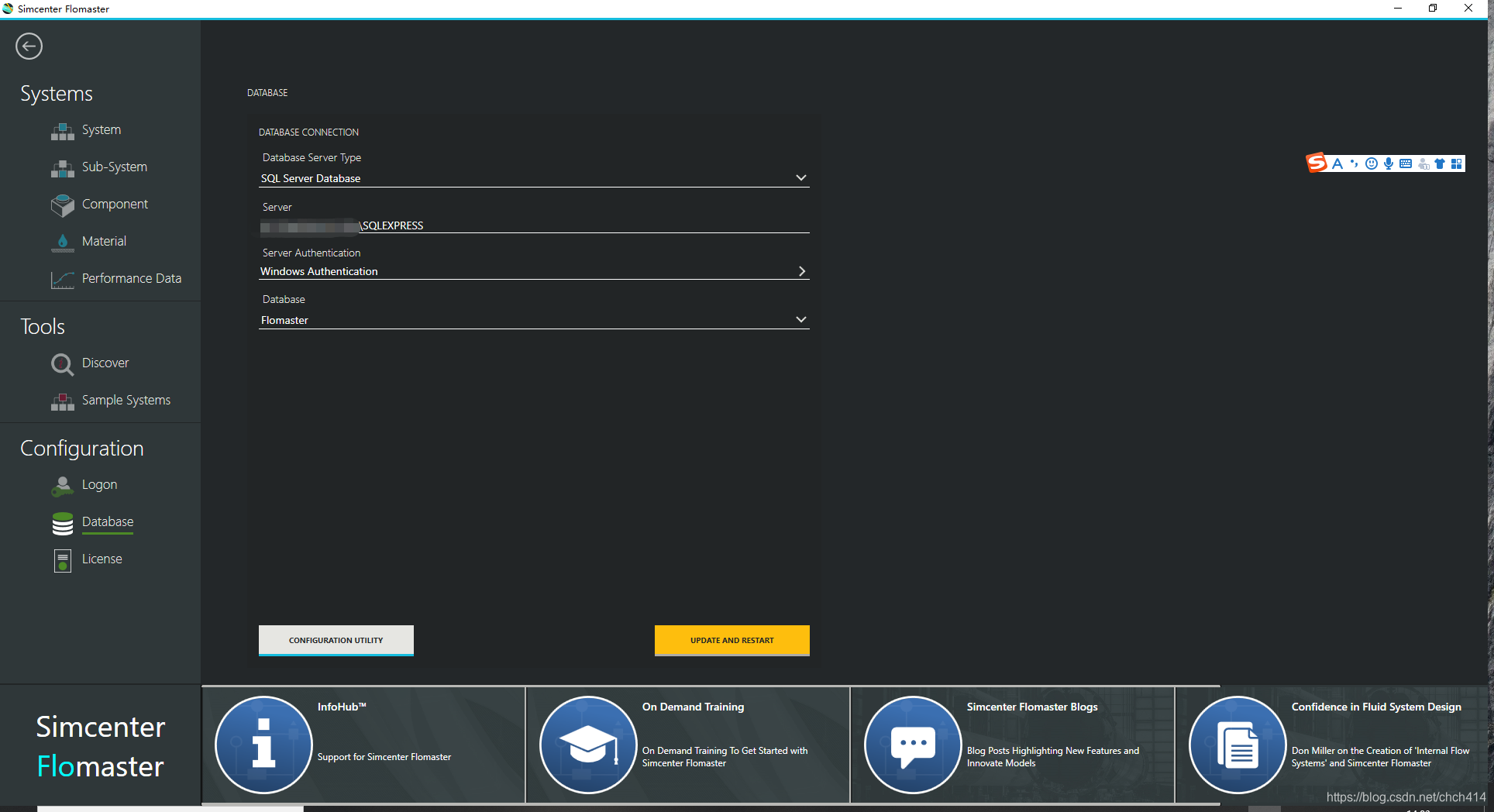Go to the Logon configuration page
The image size is (1494, 812).
coord(101,485)
